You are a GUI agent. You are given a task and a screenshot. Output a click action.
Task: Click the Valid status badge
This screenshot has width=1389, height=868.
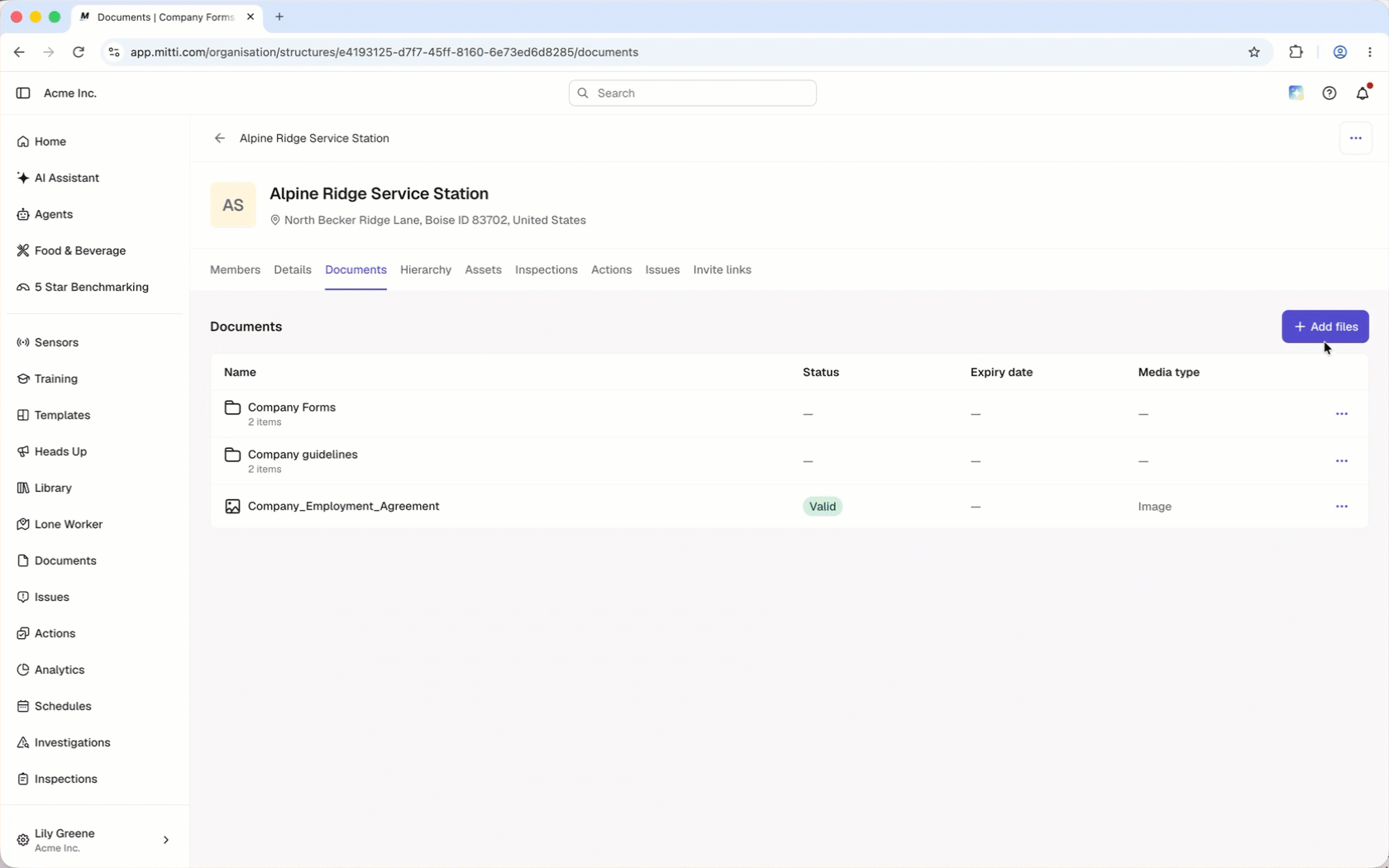[822, 506]
